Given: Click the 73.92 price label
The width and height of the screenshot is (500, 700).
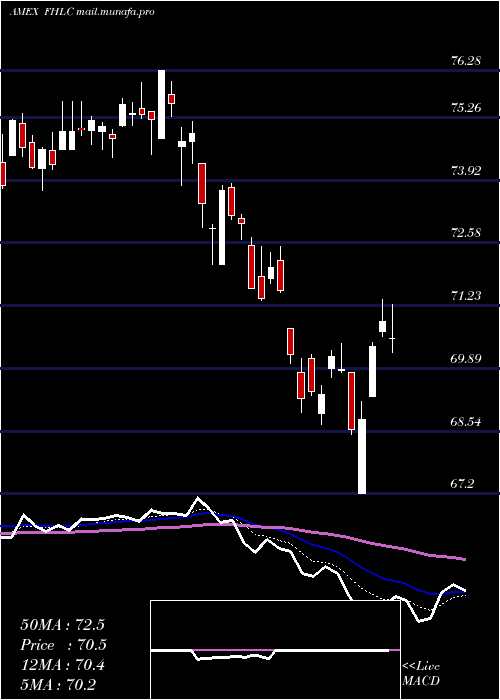Looking at the screenshot, I should point(466,171).
